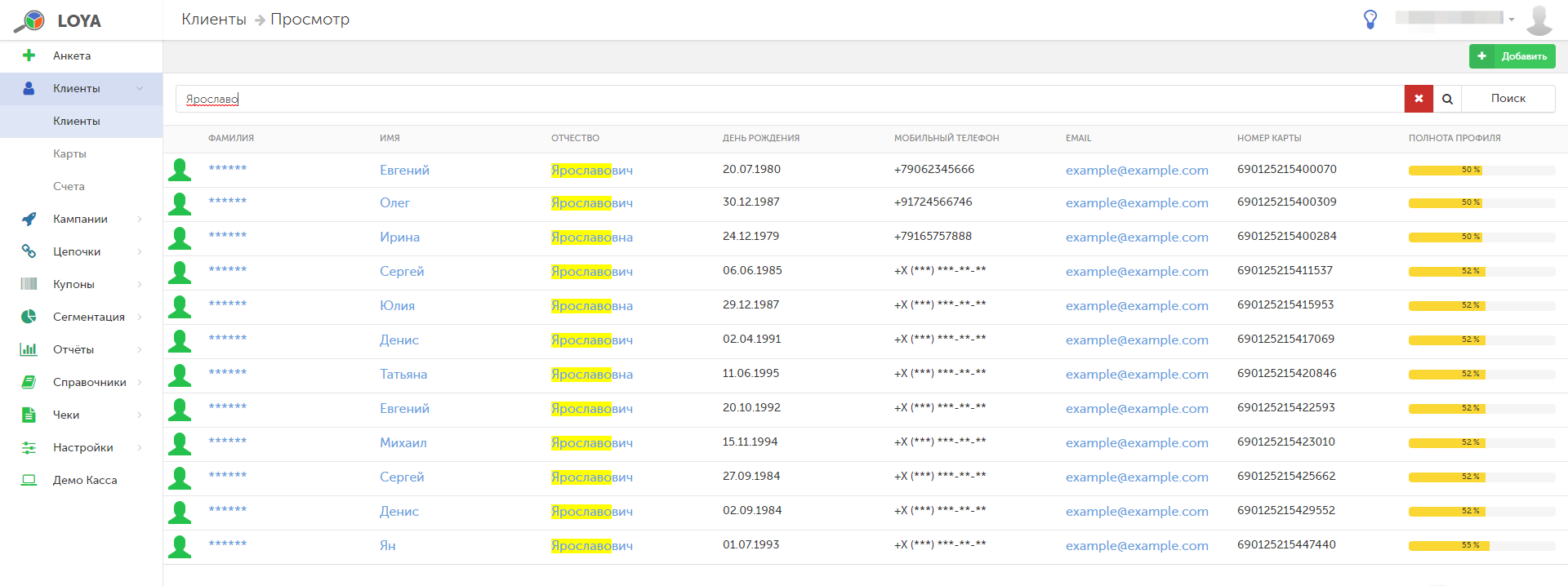The height and width of the screenshot is (586, 1568).
Task: Click avatar icon of Евгений born 20.07.1980
Action: click(180, 170)
